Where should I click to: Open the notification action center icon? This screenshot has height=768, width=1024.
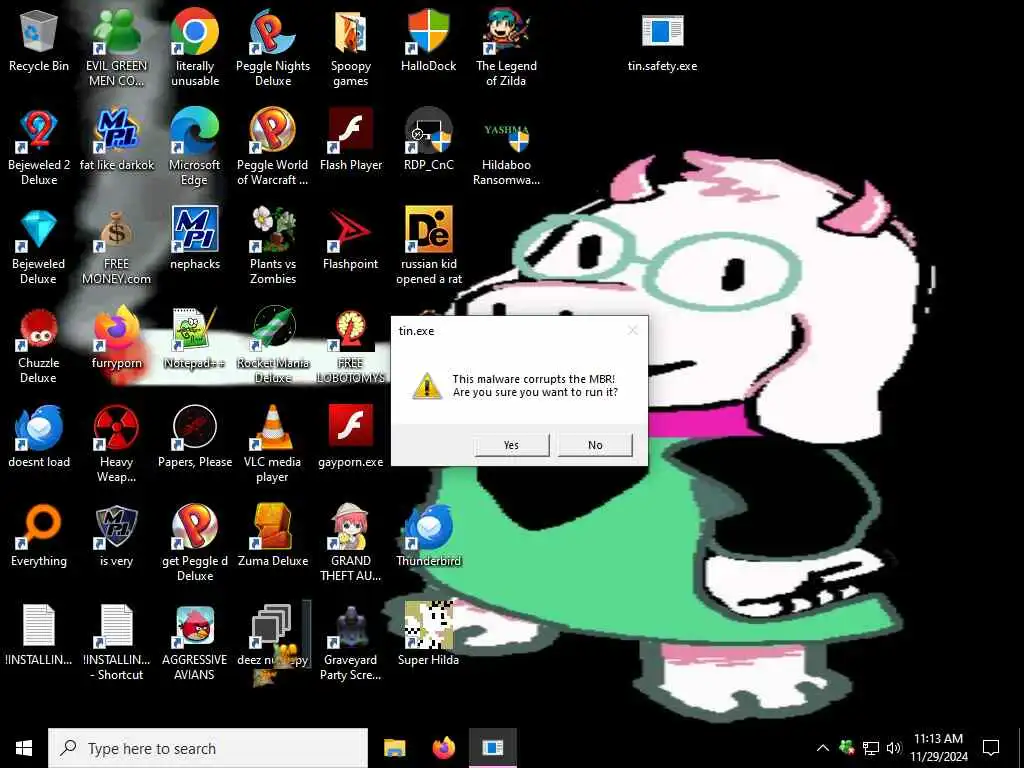(x=991, y=748)
